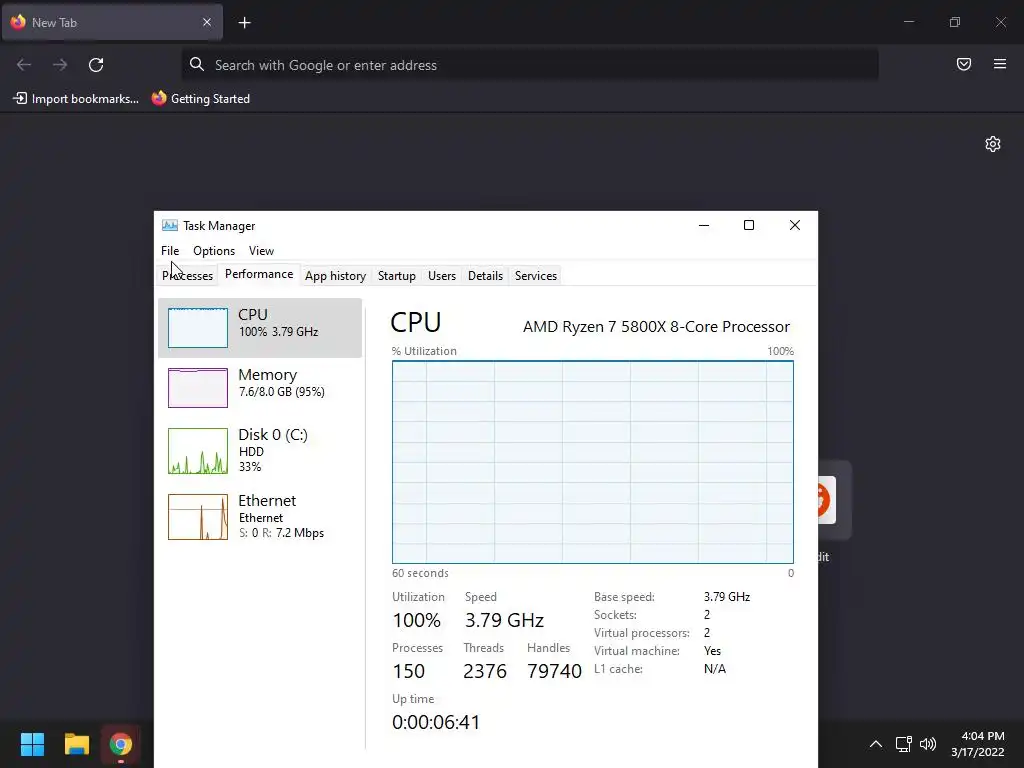
Task: Open network status tray icon
Action: tap(903, 744)
